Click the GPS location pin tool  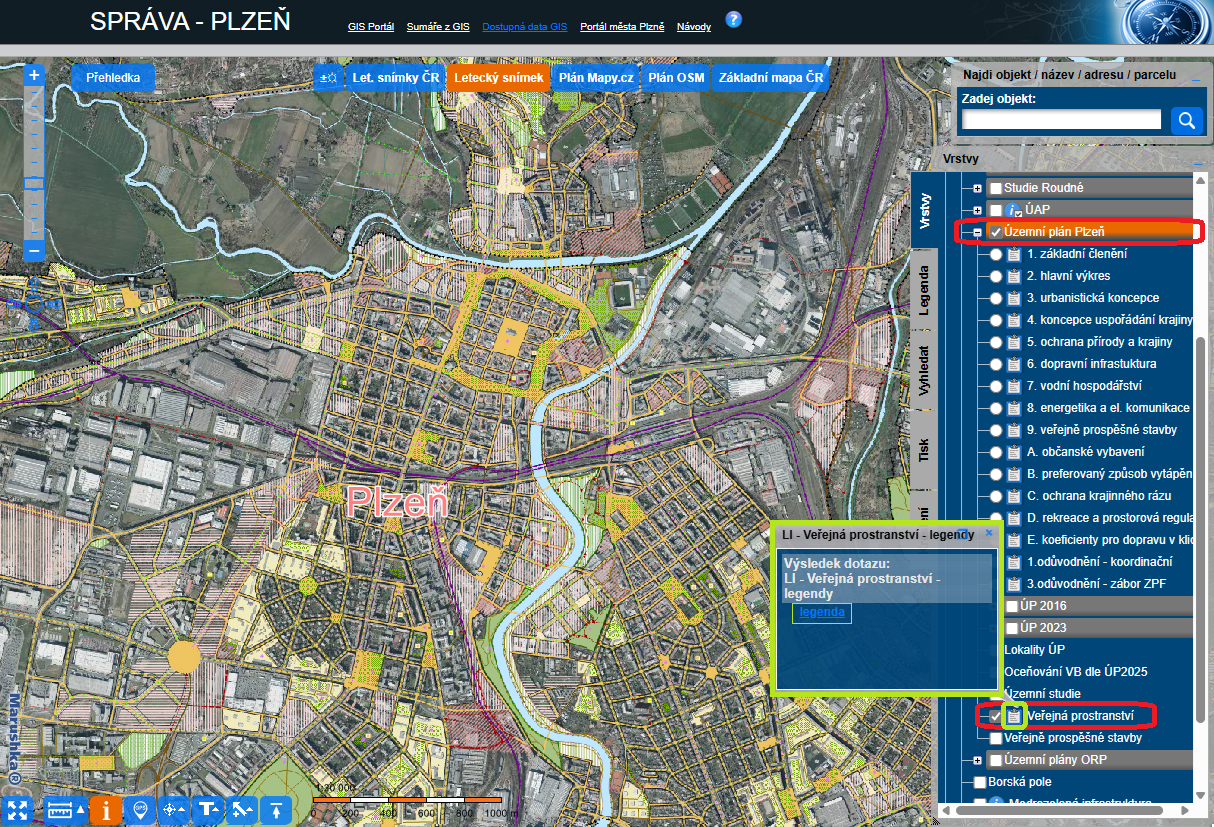(141, 809)
